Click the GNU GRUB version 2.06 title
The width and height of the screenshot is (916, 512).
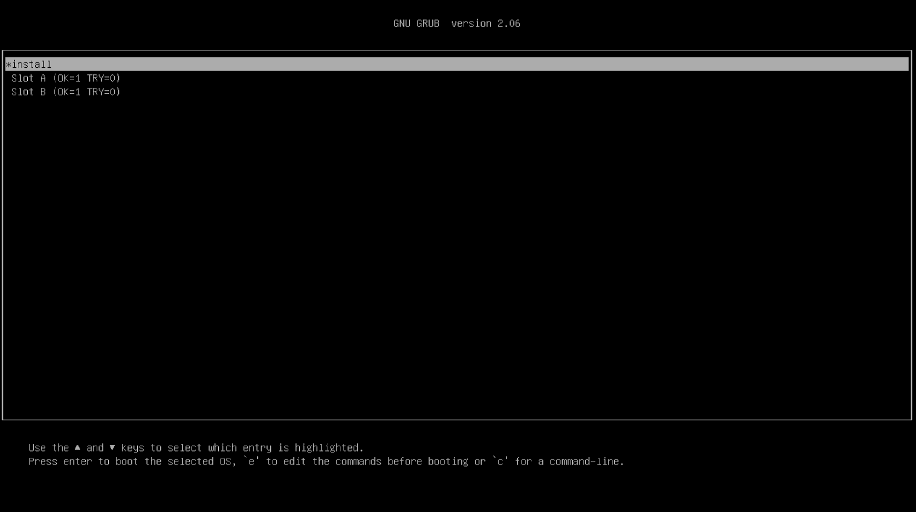(x=457, y=23)
